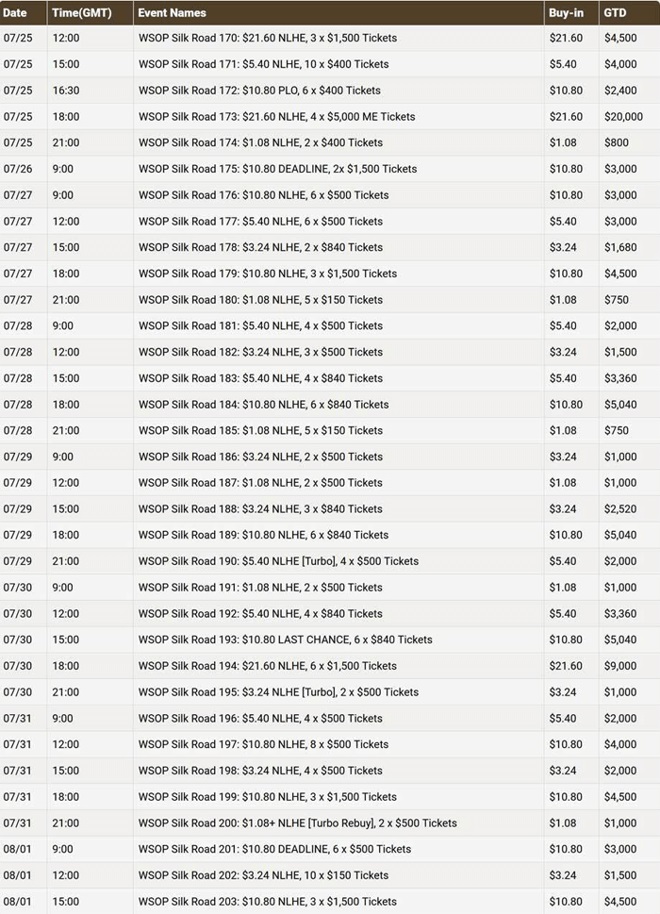660x914 pixels.
Task: Click the Date column header
Action: click(15, 13)
